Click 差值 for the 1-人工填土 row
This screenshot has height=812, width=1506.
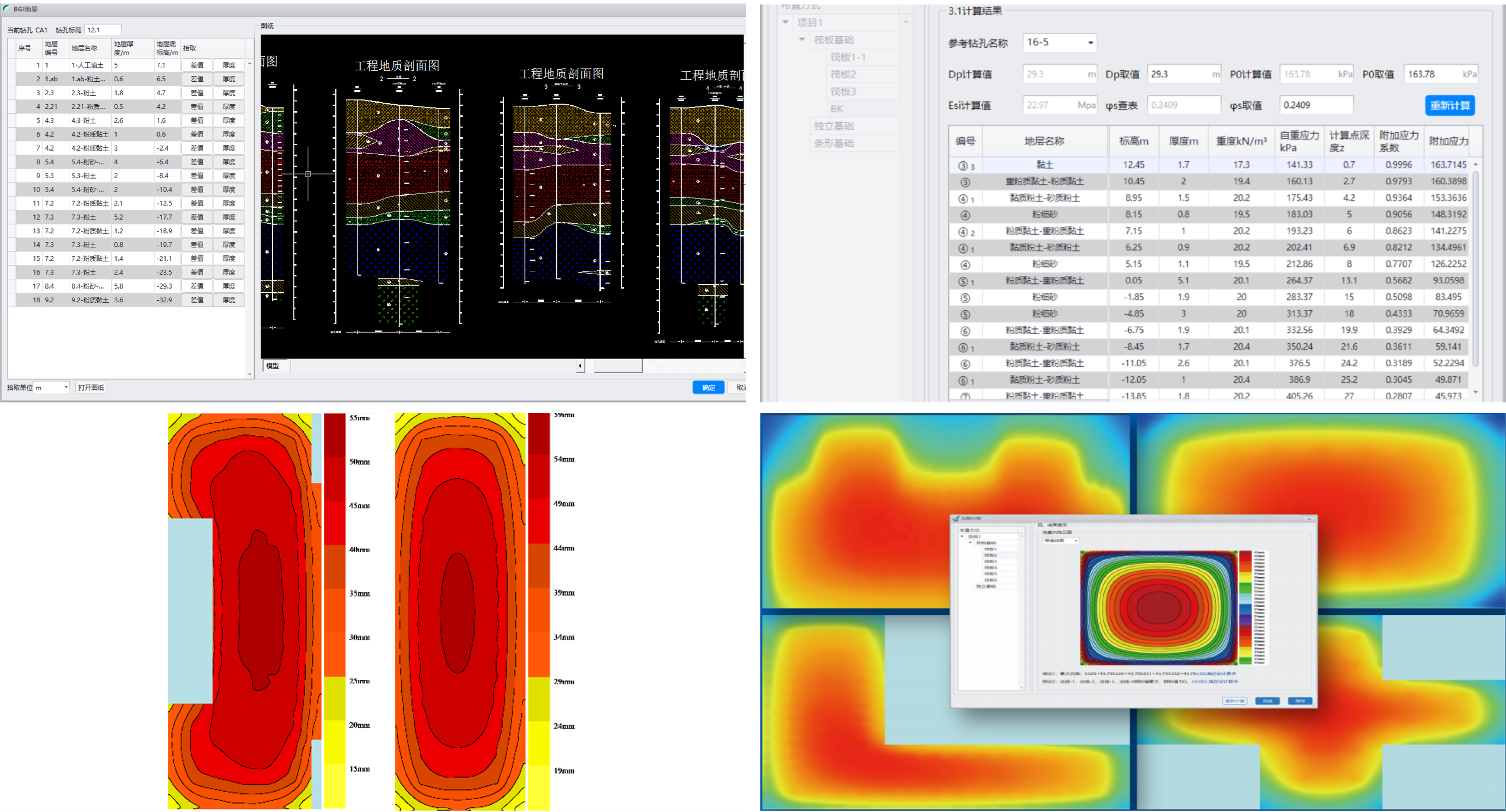[x=197, y=65]
